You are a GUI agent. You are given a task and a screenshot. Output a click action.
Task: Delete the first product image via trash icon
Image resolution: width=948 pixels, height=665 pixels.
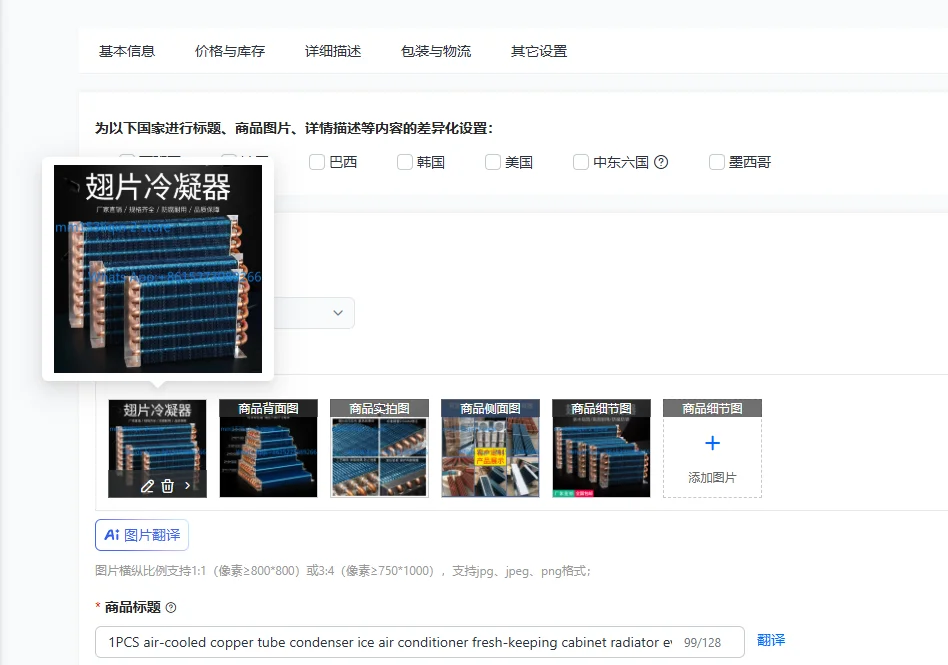click(167, 486)
